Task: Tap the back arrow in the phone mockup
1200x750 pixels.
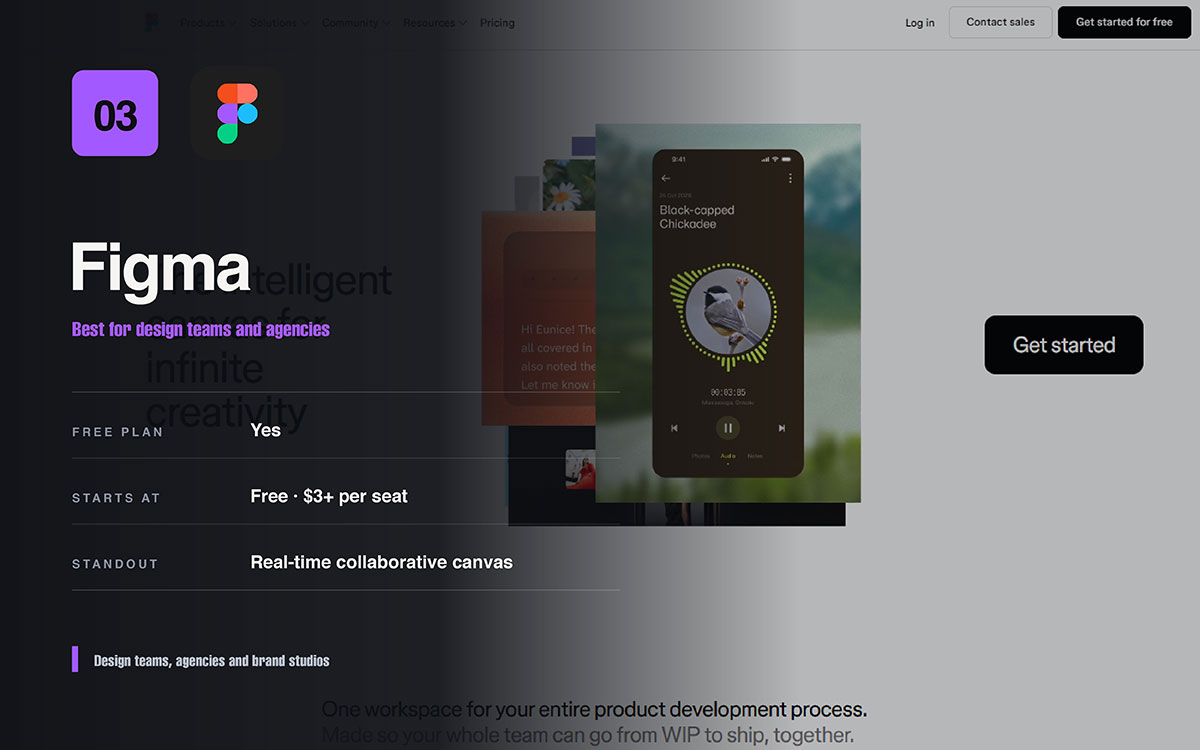Action: [x=666, y=178]
